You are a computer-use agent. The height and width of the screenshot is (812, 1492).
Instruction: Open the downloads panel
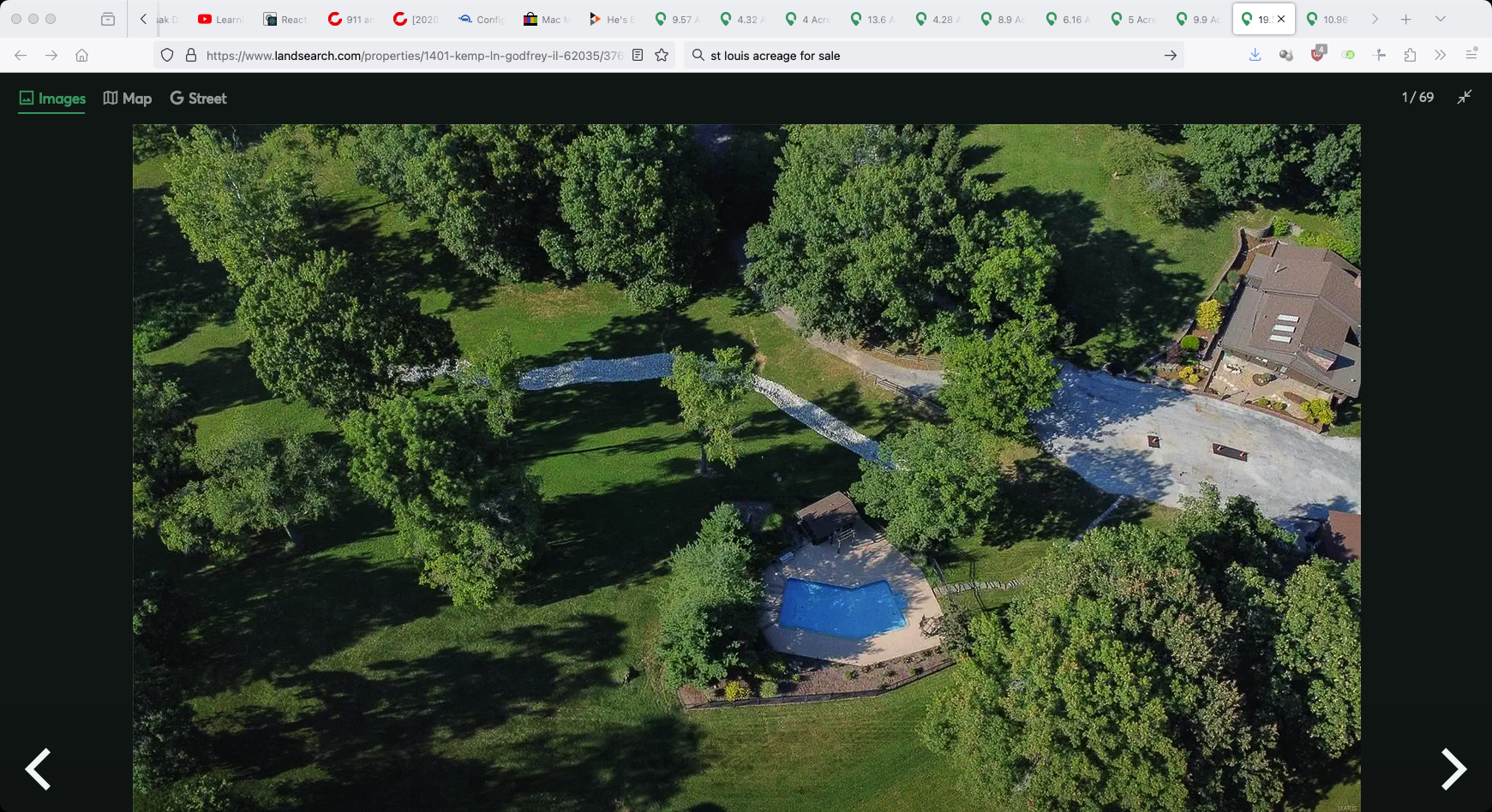[1255, 55]
